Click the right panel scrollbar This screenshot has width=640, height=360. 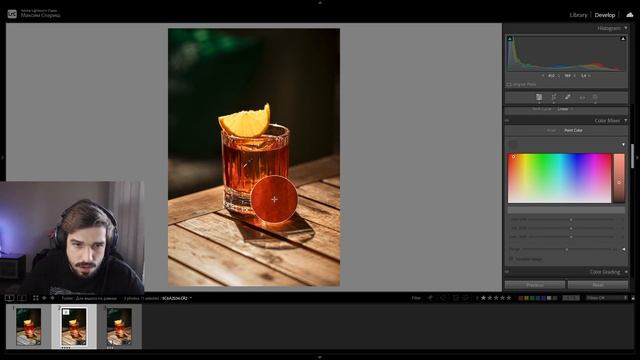(x=633, y=156)
